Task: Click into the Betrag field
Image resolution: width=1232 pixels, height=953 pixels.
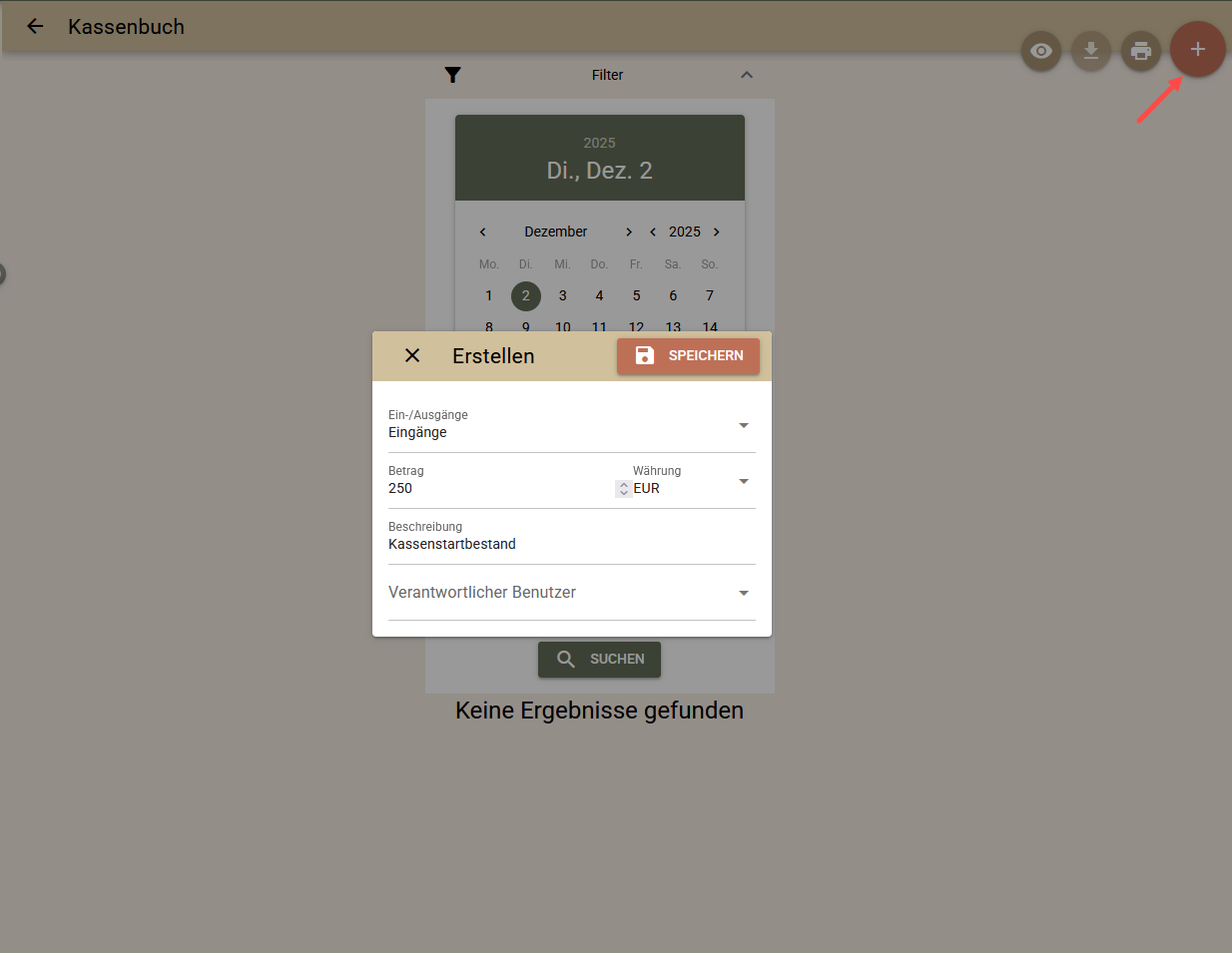Action: [x=500, y=488]
